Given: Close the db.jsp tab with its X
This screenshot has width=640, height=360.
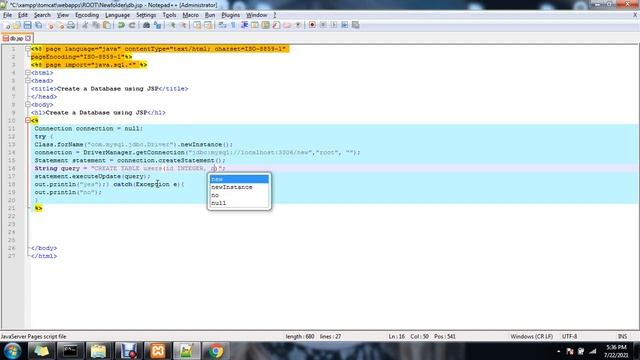Looking at the screenshot, I should (x=28, y=38).
